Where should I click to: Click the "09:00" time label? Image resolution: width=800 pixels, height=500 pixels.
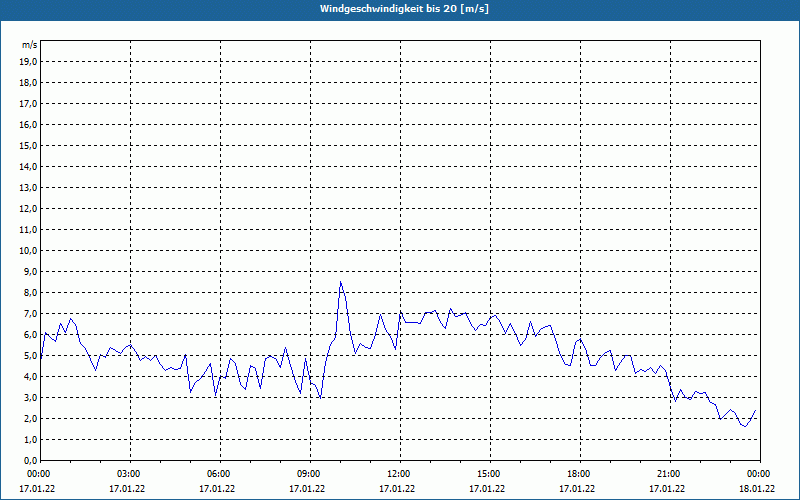coord(310,474)
